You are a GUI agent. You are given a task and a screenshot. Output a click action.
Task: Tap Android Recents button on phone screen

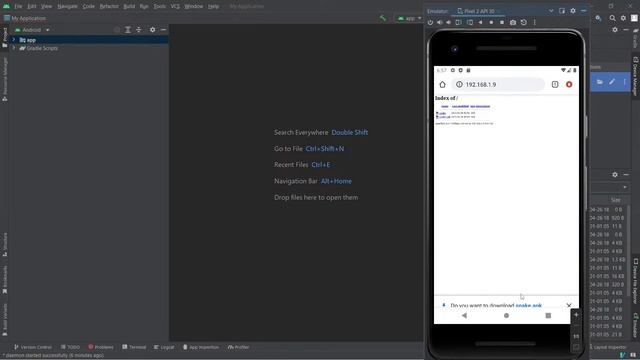point(548,316)
